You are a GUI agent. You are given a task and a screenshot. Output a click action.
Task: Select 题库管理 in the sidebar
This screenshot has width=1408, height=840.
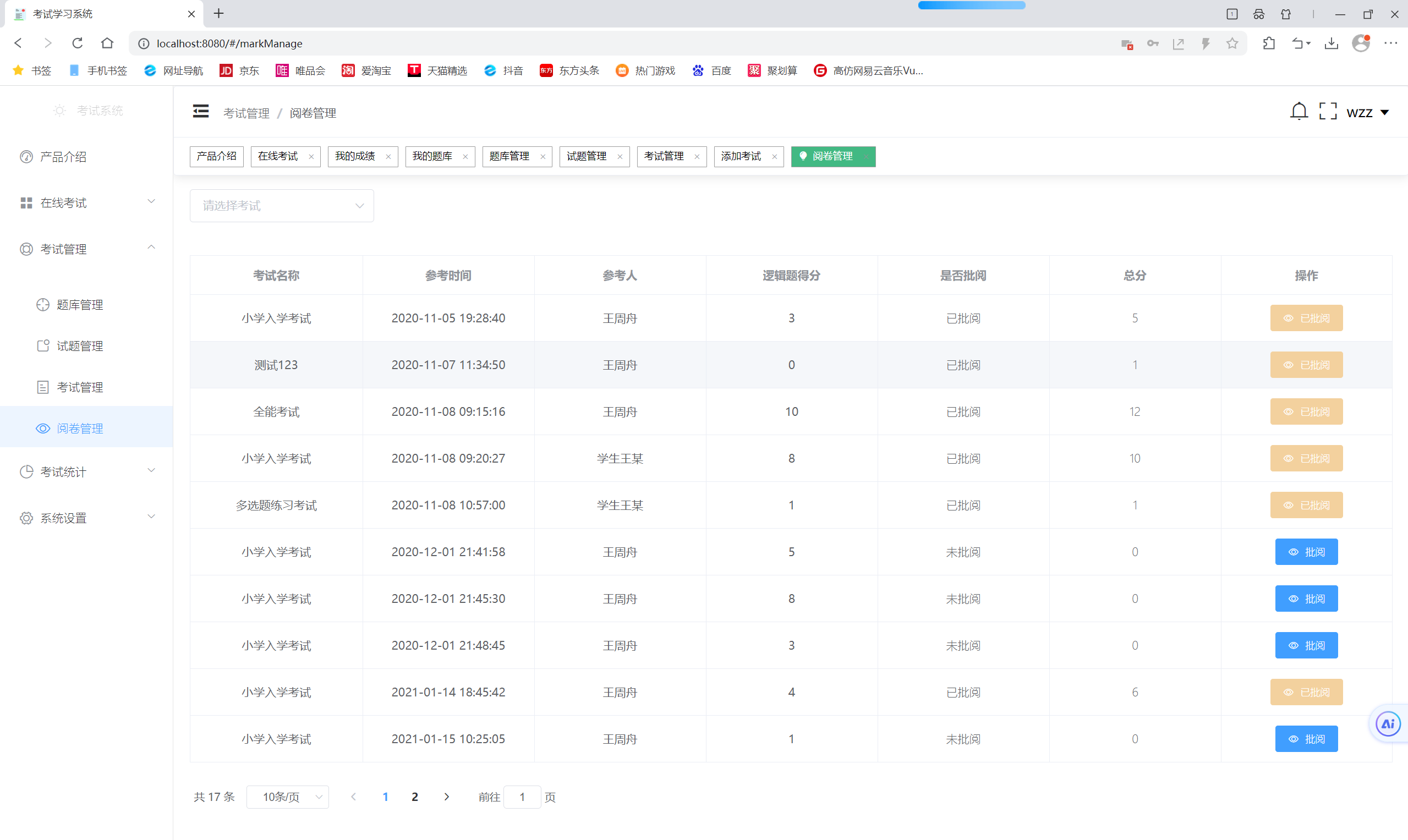[x=79, y=305]
